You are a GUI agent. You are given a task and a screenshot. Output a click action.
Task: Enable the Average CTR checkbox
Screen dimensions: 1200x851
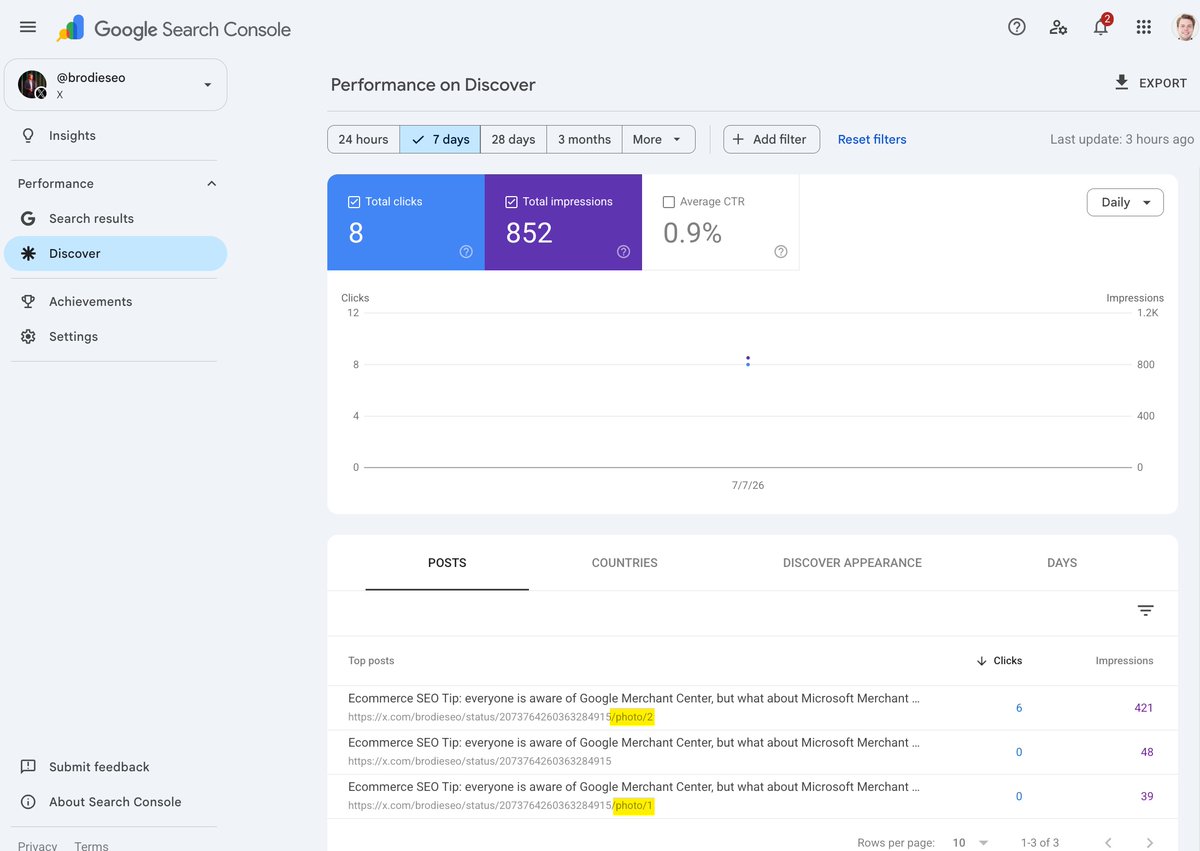(x=669, y=202)
